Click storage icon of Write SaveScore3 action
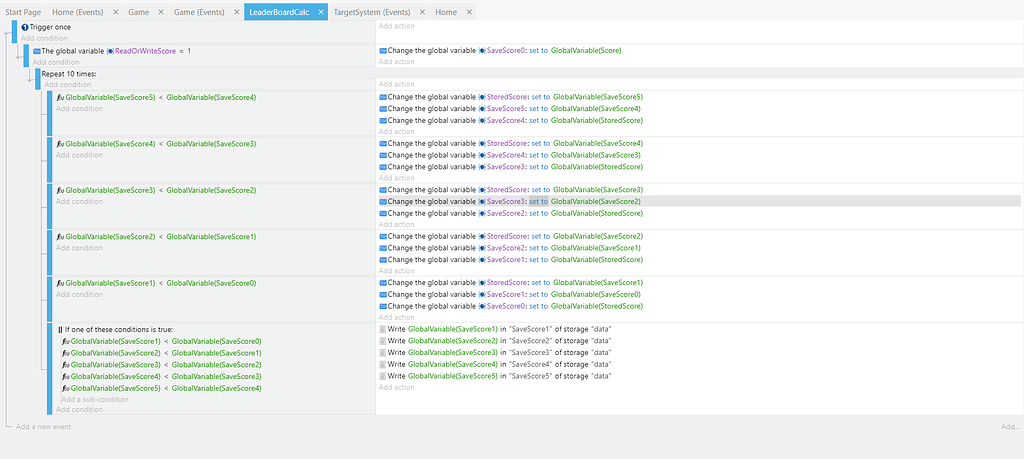The width and height of the screenshot is (1024, 459). pos(383,352)
